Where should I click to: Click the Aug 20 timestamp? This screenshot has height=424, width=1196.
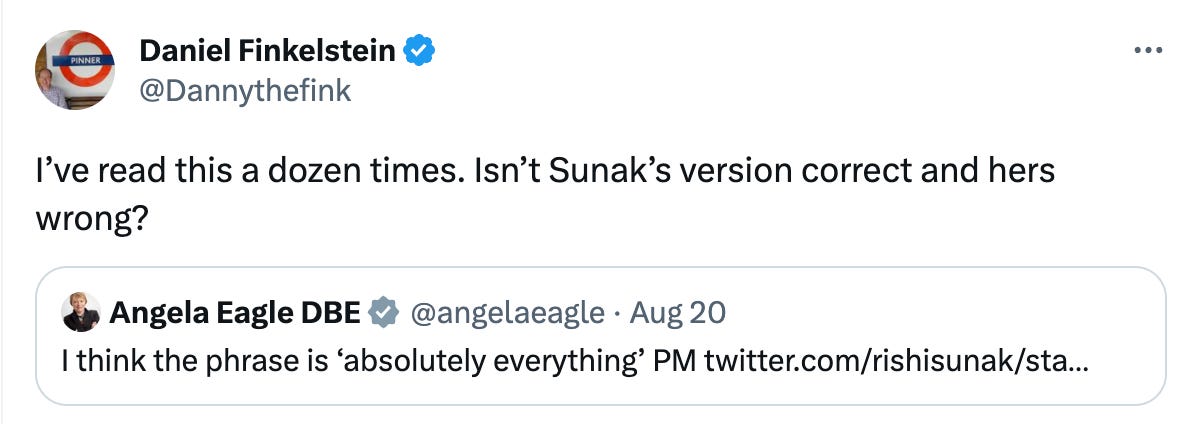(677, 313)
